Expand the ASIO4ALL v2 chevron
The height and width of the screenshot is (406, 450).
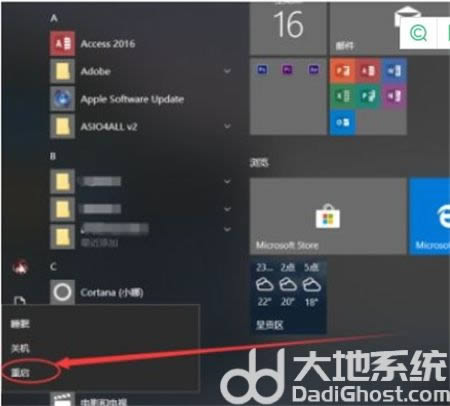point(227,126)
